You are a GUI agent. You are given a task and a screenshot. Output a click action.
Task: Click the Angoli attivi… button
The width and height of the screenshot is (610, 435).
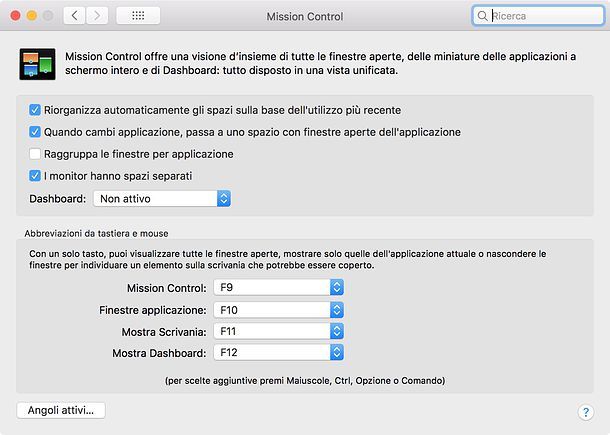pyautogui.click(x=61, y=410)
